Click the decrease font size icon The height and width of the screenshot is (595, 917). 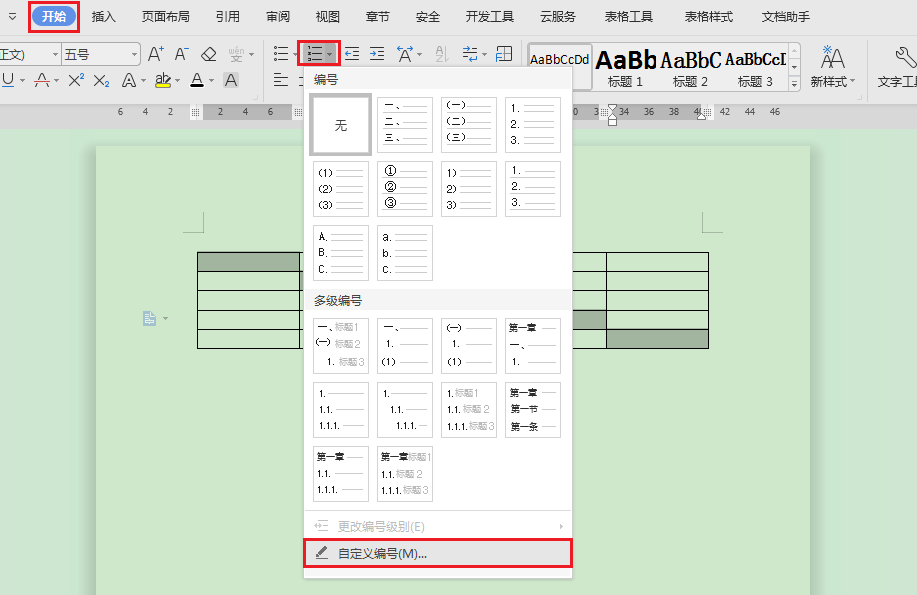point(181,54)
